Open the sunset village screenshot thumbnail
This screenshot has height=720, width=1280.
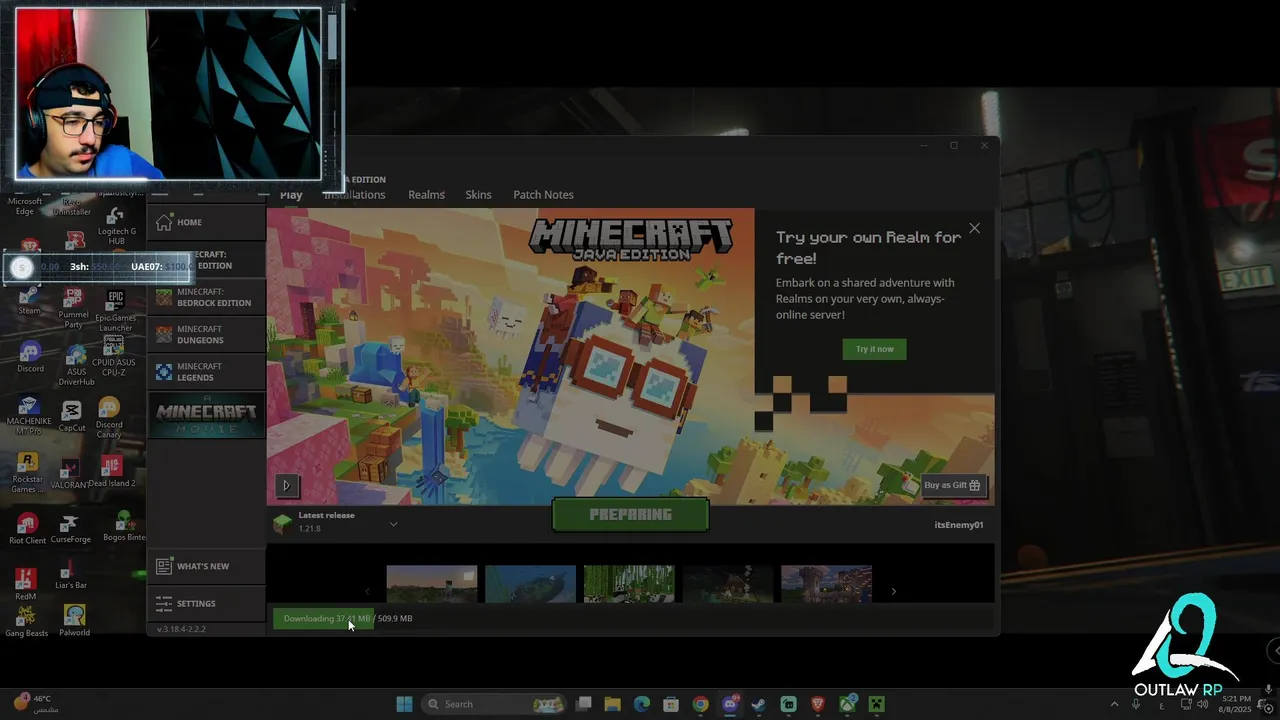pyautogui.click(x=826, y=584)
